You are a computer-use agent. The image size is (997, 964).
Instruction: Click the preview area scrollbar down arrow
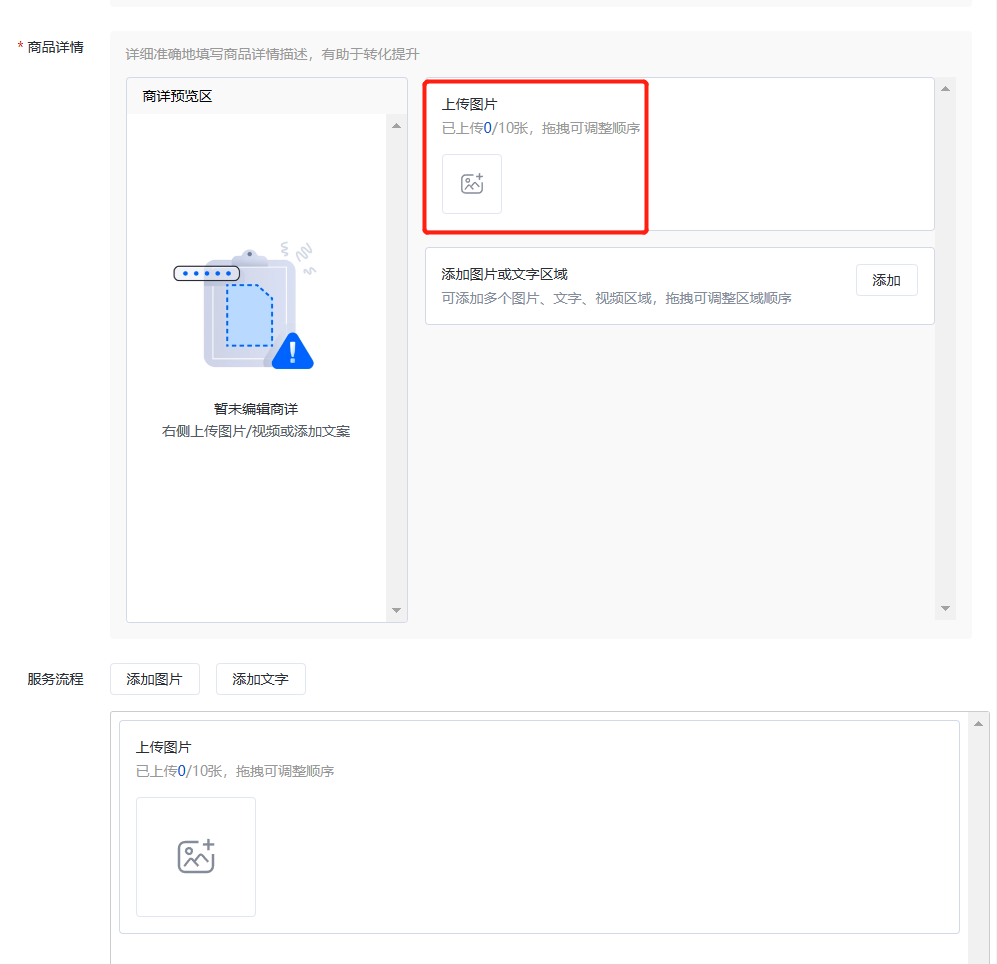tap(396, 610)
